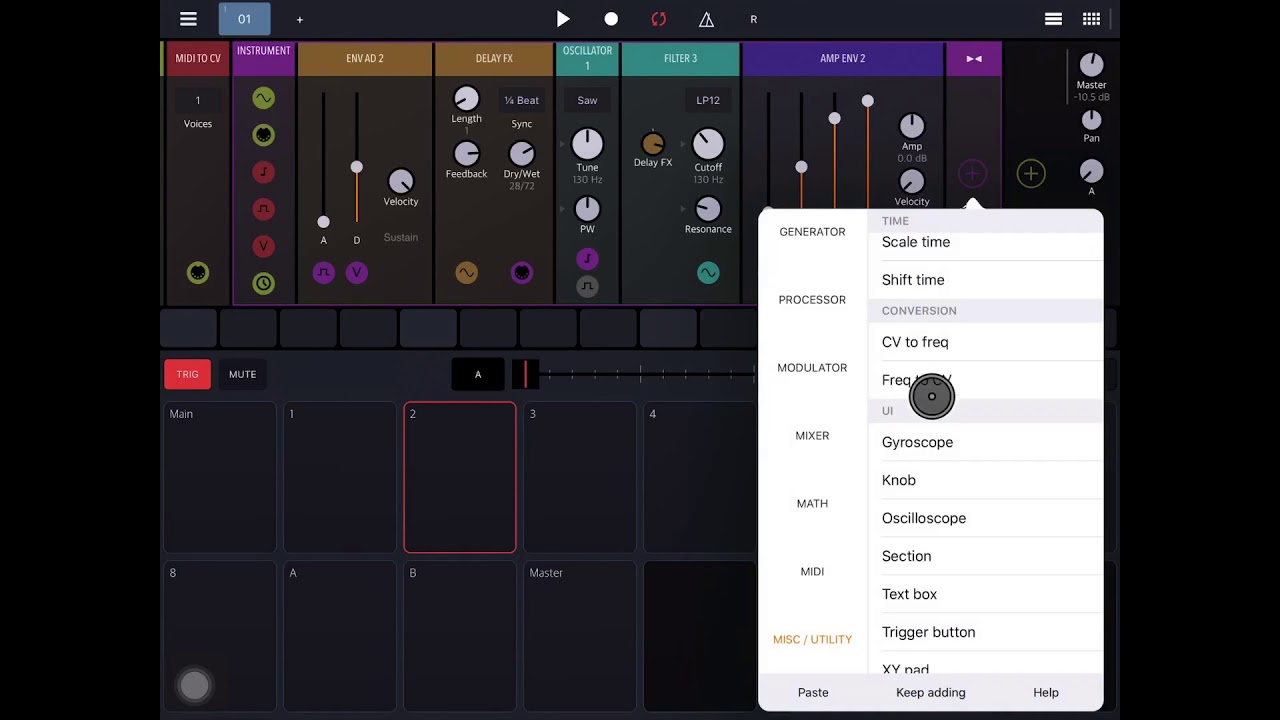Click the green MIDI connector in Instrument
Image resolution: width=1280 pixels, height=720 pixels.
click(263, 135)
